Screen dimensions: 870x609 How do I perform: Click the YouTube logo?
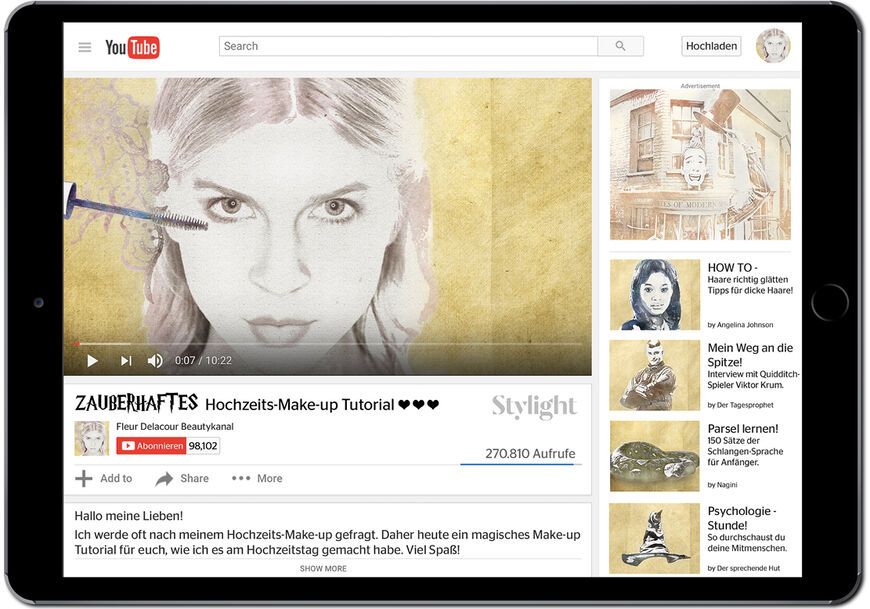(132, 47)
